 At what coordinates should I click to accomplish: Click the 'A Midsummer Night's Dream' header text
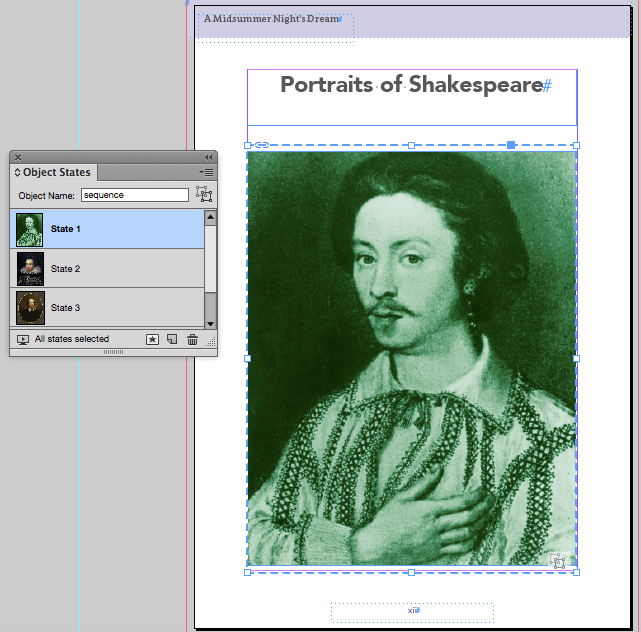tap(271, 19)
